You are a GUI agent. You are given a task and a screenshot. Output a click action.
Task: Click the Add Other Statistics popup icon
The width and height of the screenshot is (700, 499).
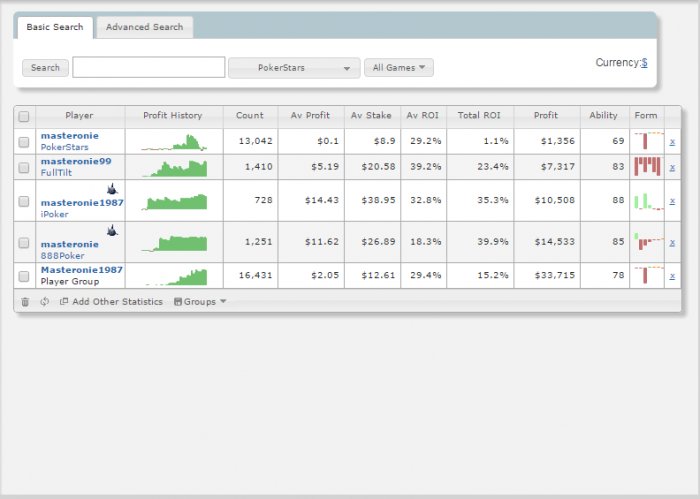[64, 301]
